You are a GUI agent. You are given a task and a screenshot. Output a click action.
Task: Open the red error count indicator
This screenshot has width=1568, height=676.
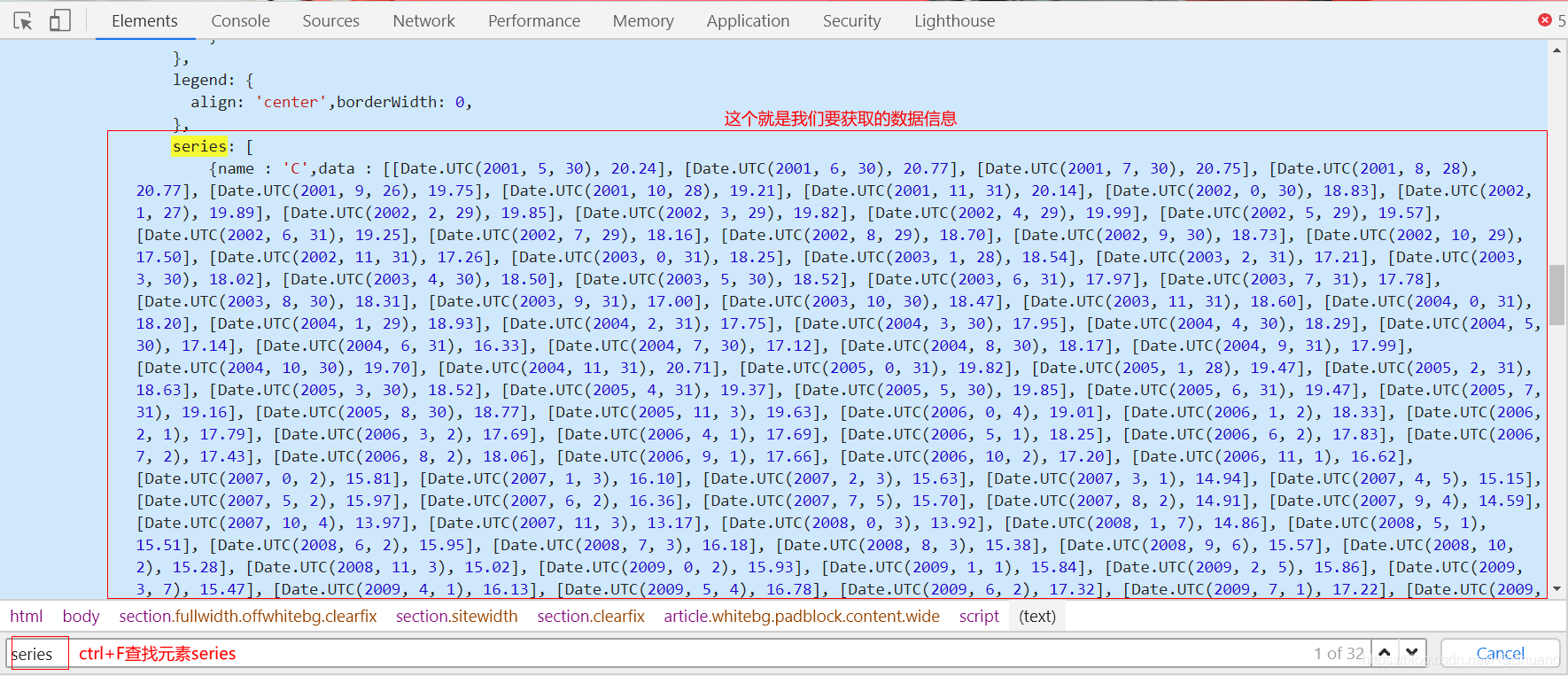[x=1551, y=20]
